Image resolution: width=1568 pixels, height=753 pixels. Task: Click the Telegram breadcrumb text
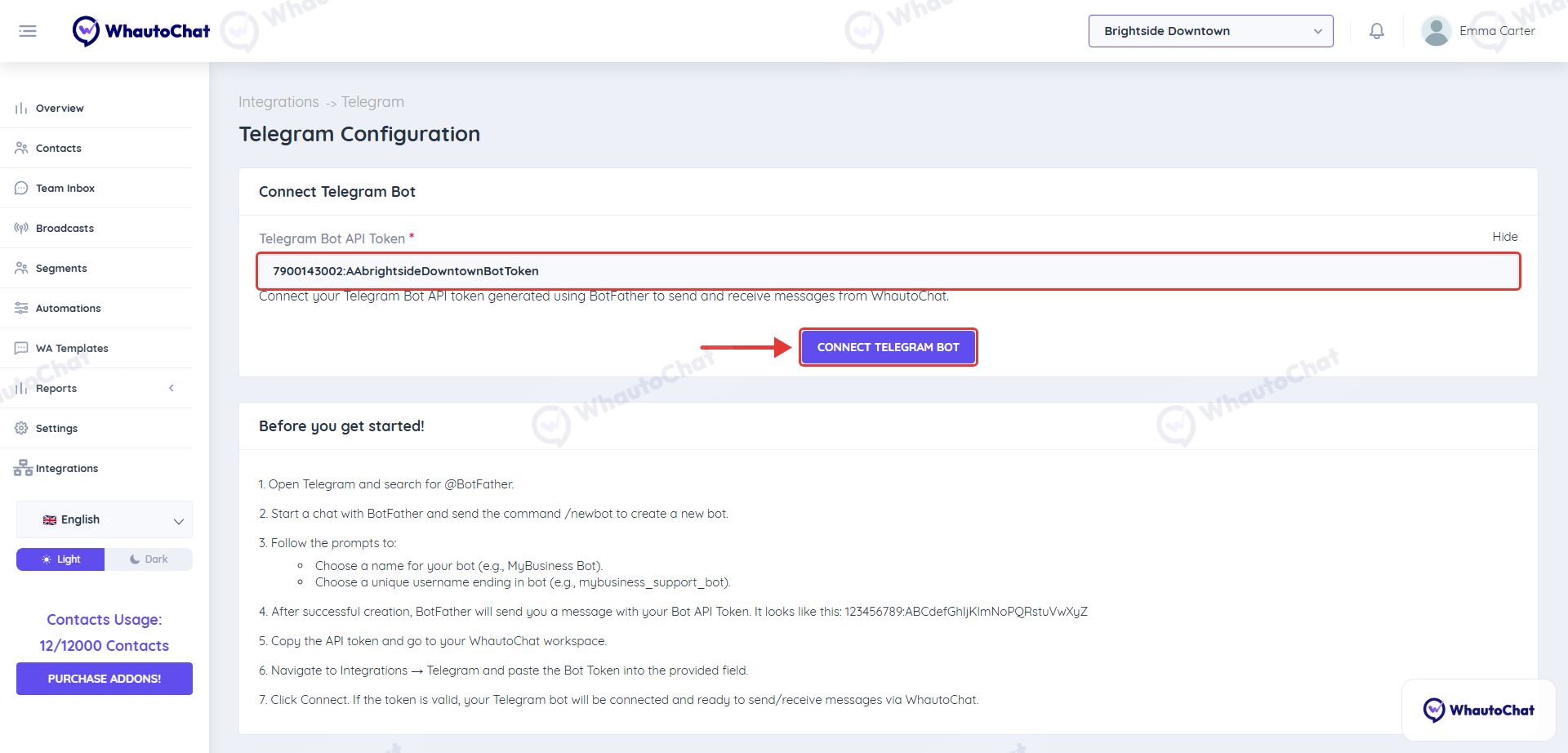click(x=372, y=102)
